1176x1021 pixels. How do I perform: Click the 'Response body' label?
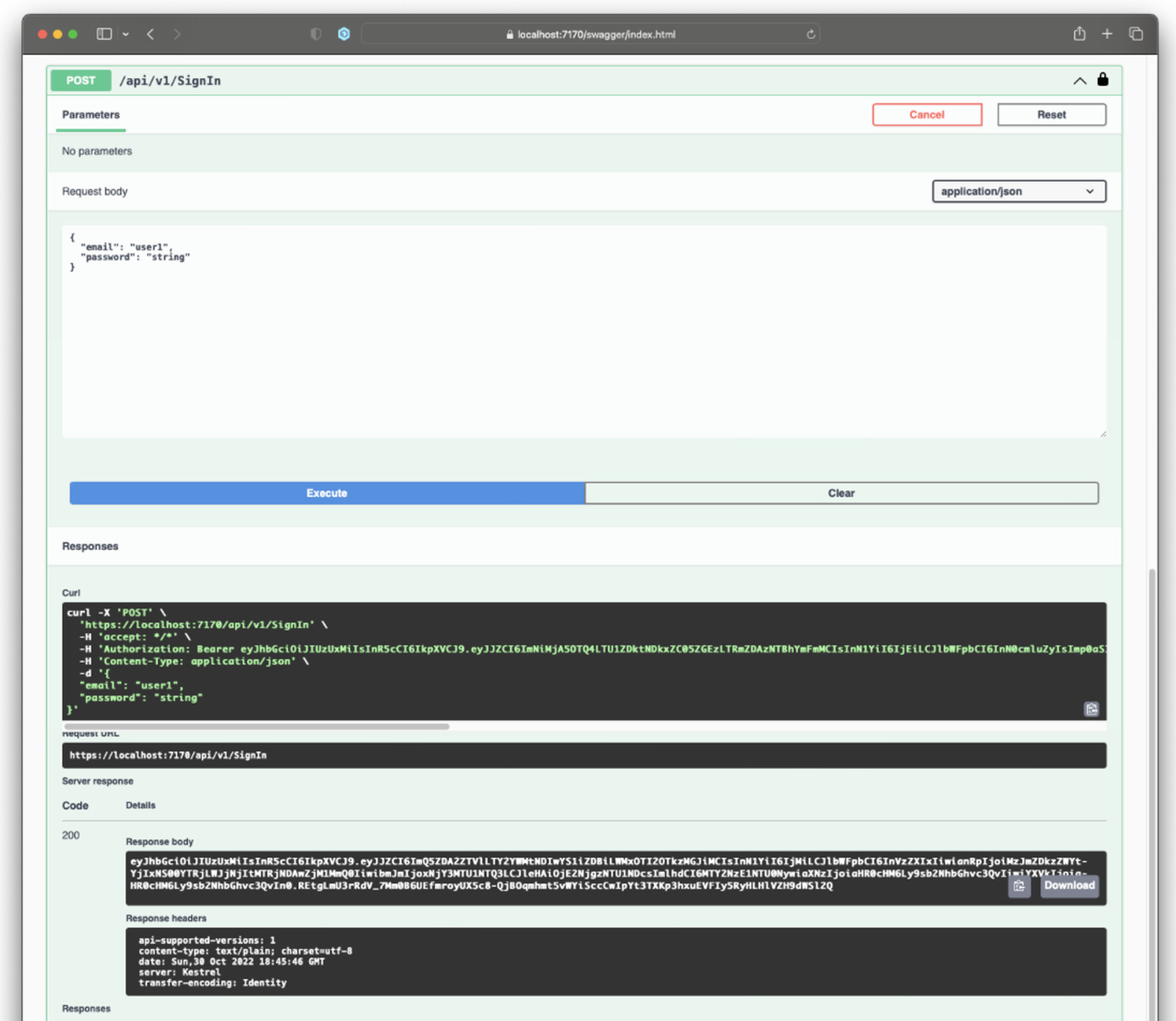pos(159,842)
